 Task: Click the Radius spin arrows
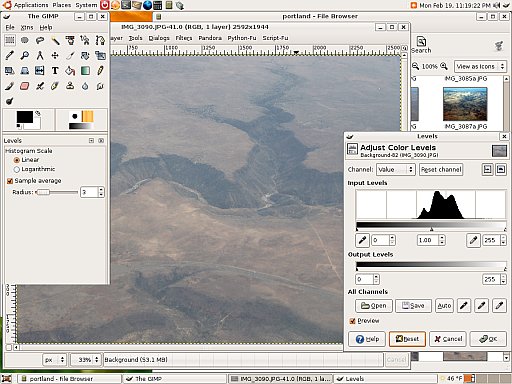(x=101, y=192)
